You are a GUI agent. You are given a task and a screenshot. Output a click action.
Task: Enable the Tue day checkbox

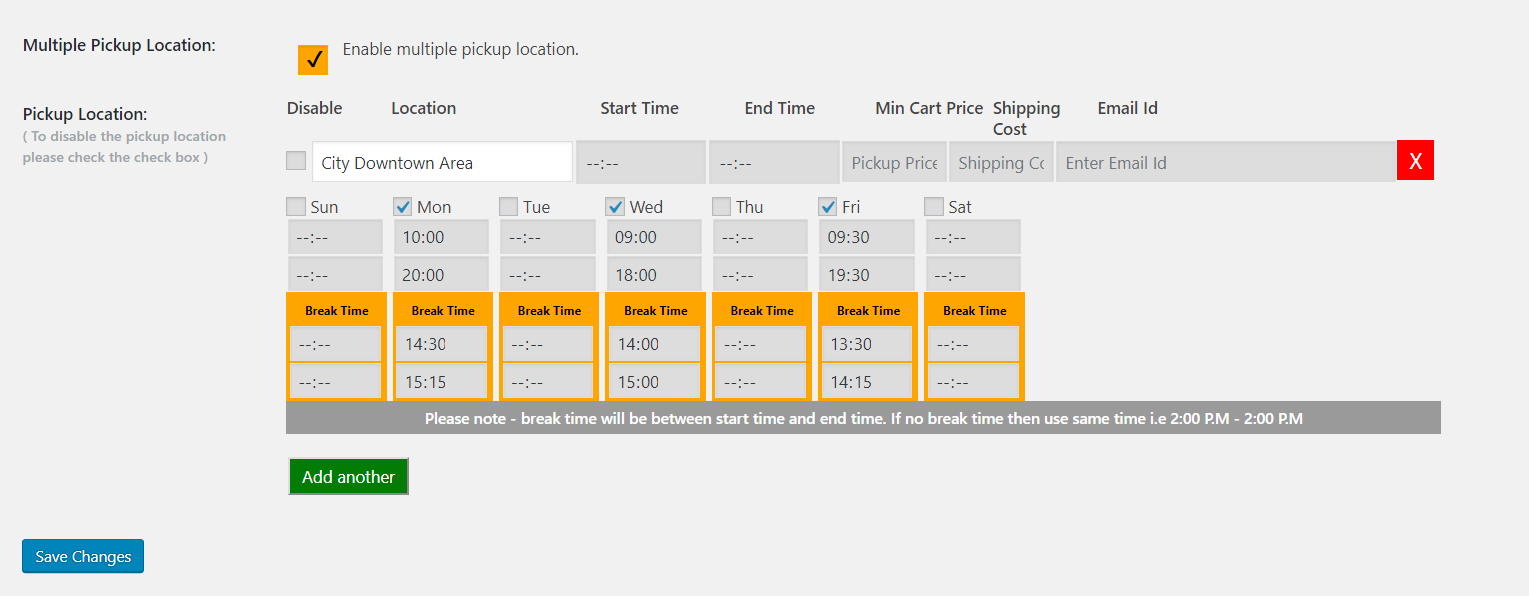(x=509, y=206)
